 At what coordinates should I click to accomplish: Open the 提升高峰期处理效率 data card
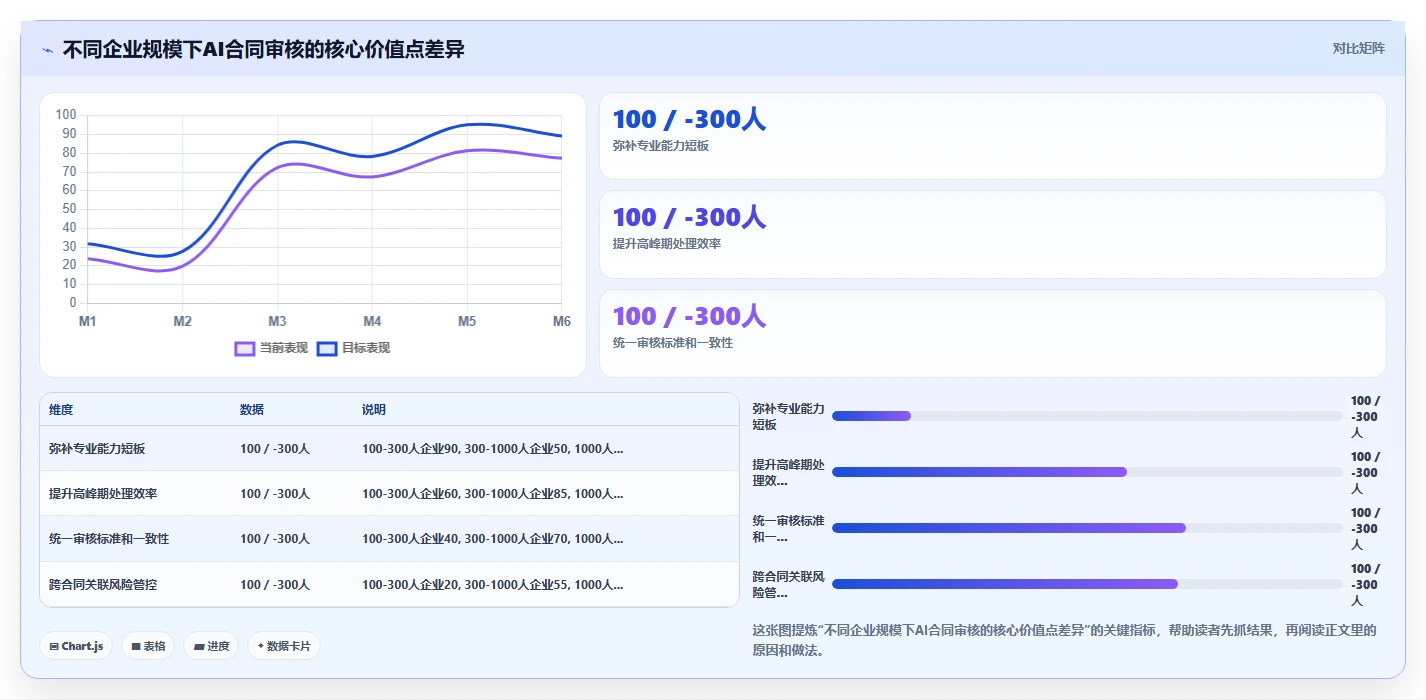[993, 235]
